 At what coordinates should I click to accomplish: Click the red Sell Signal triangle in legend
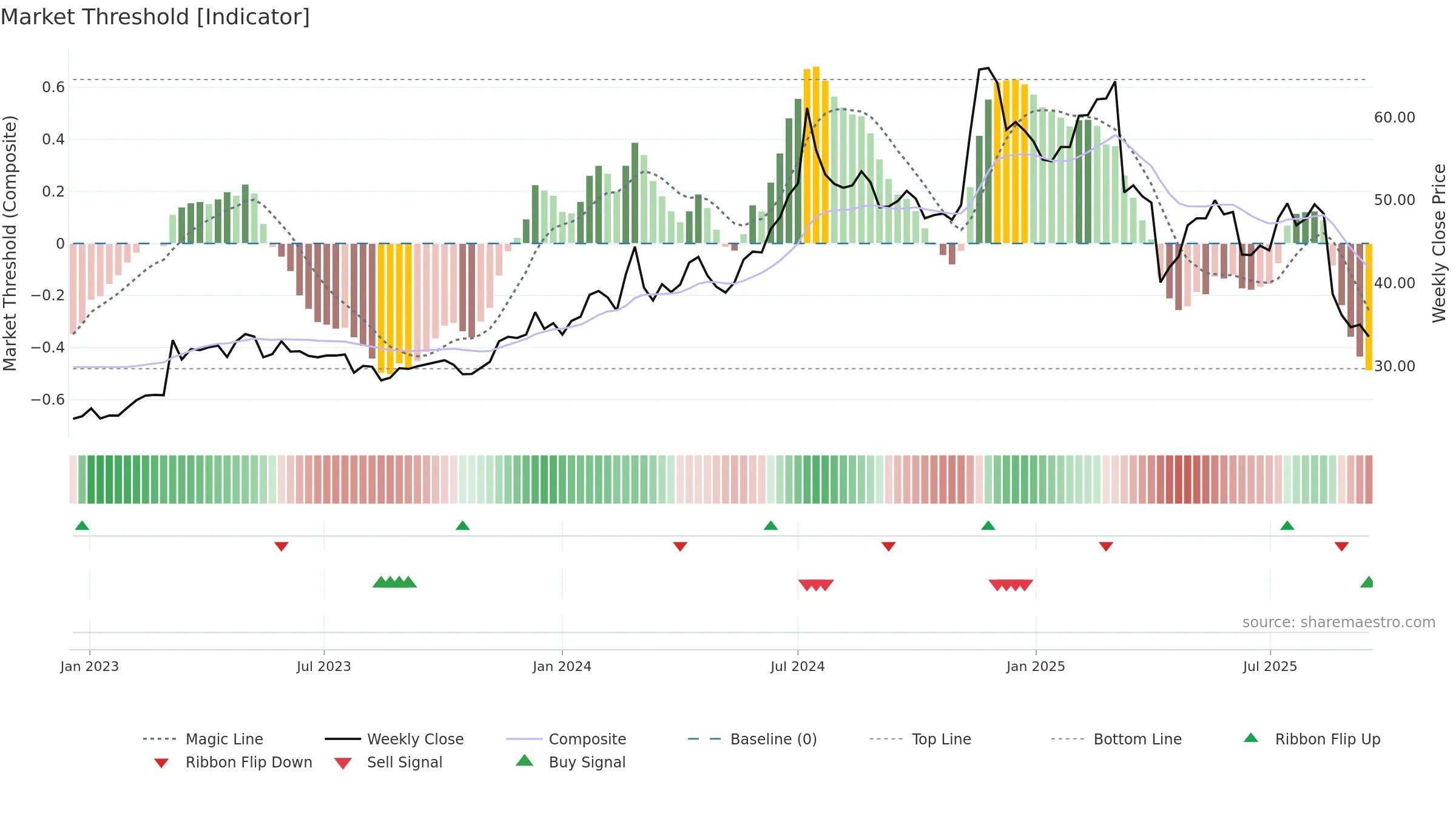click(343, 763)
